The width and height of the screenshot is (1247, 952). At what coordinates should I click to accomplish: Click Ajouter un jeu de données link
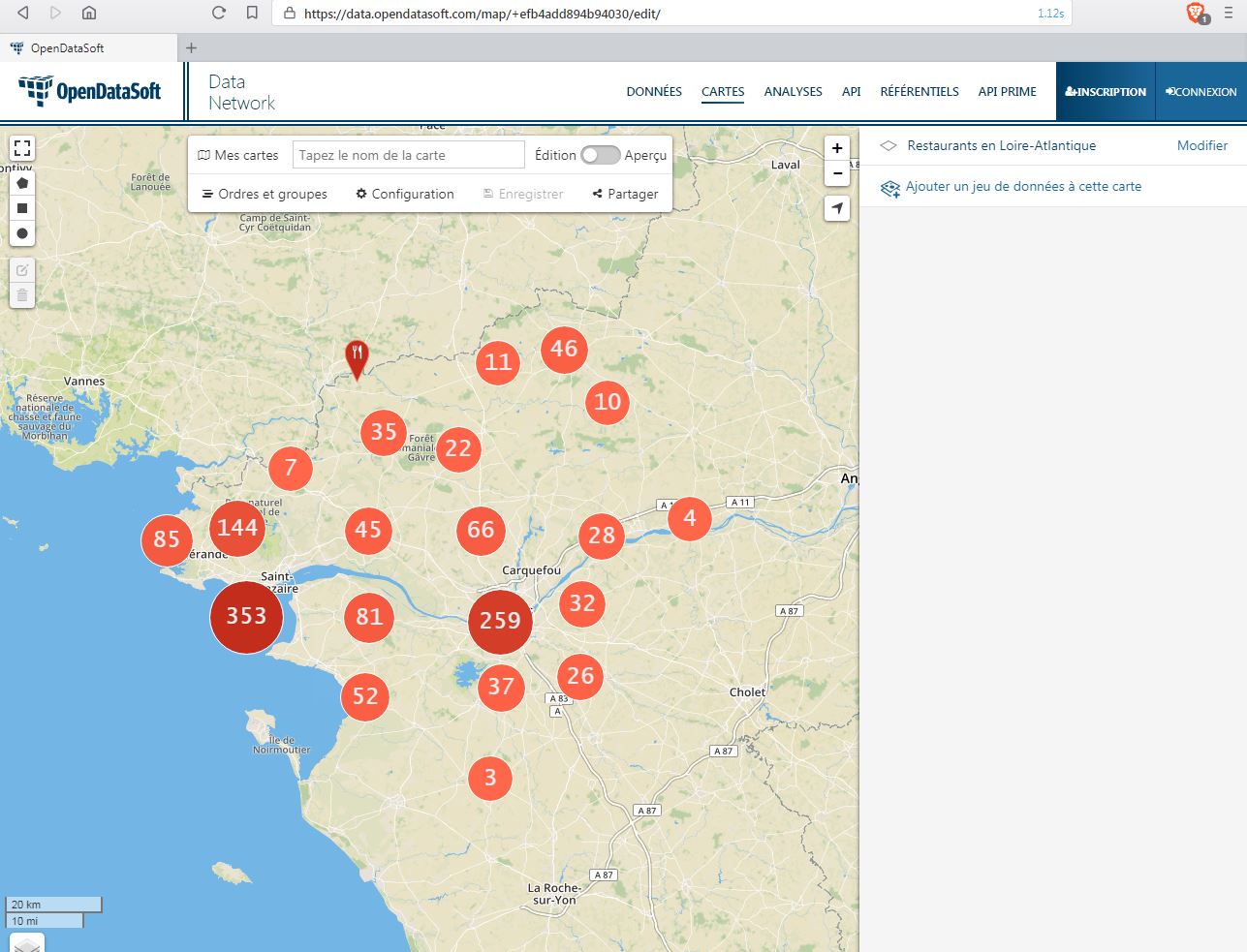(x=1023, y=186)
